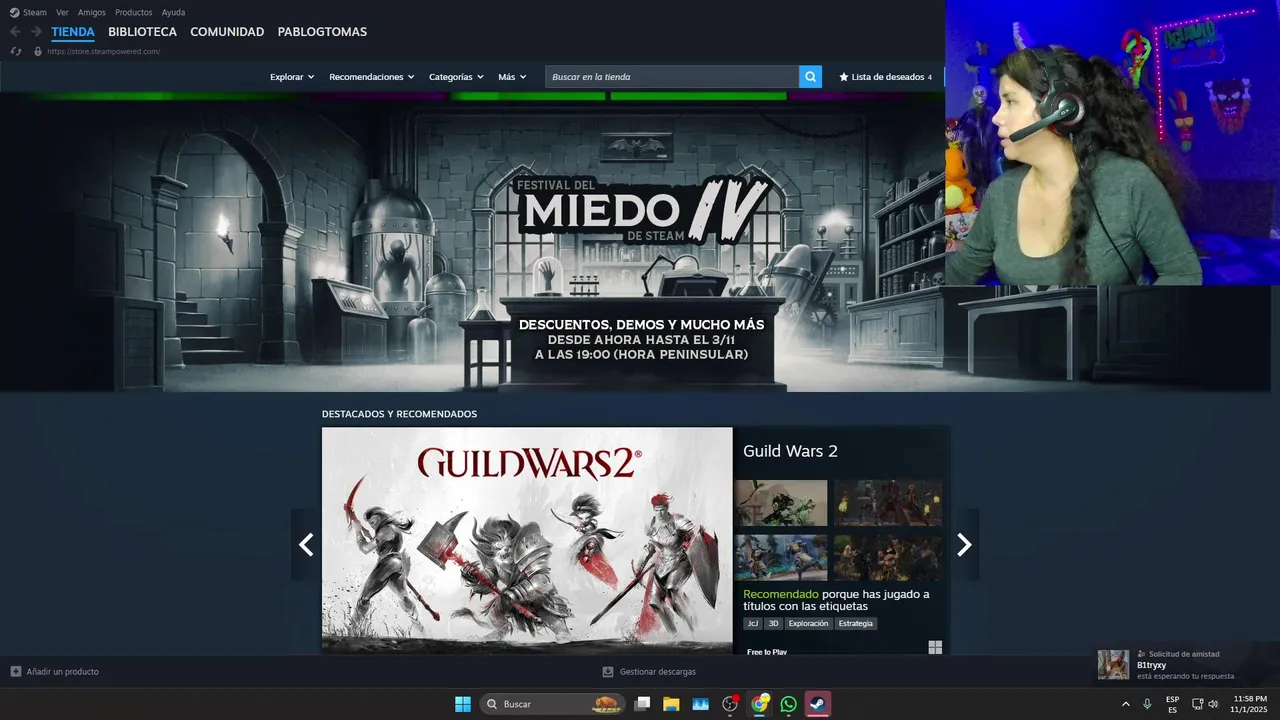View first Guild Wars 2 screenshot thumbnail

click(781, 503)
